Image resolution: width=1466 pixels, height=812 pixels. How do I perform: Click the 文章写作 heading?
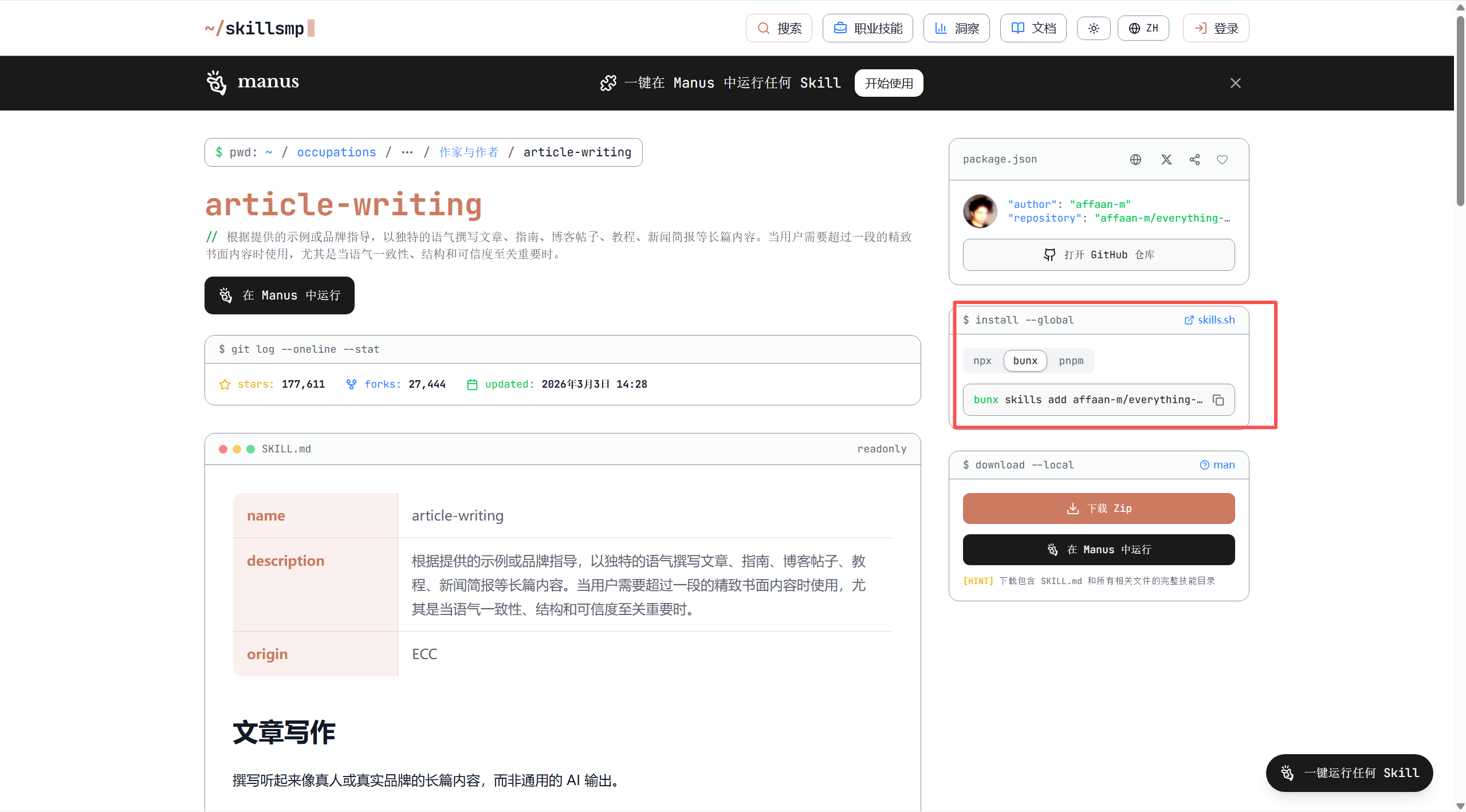click(284, 733)
